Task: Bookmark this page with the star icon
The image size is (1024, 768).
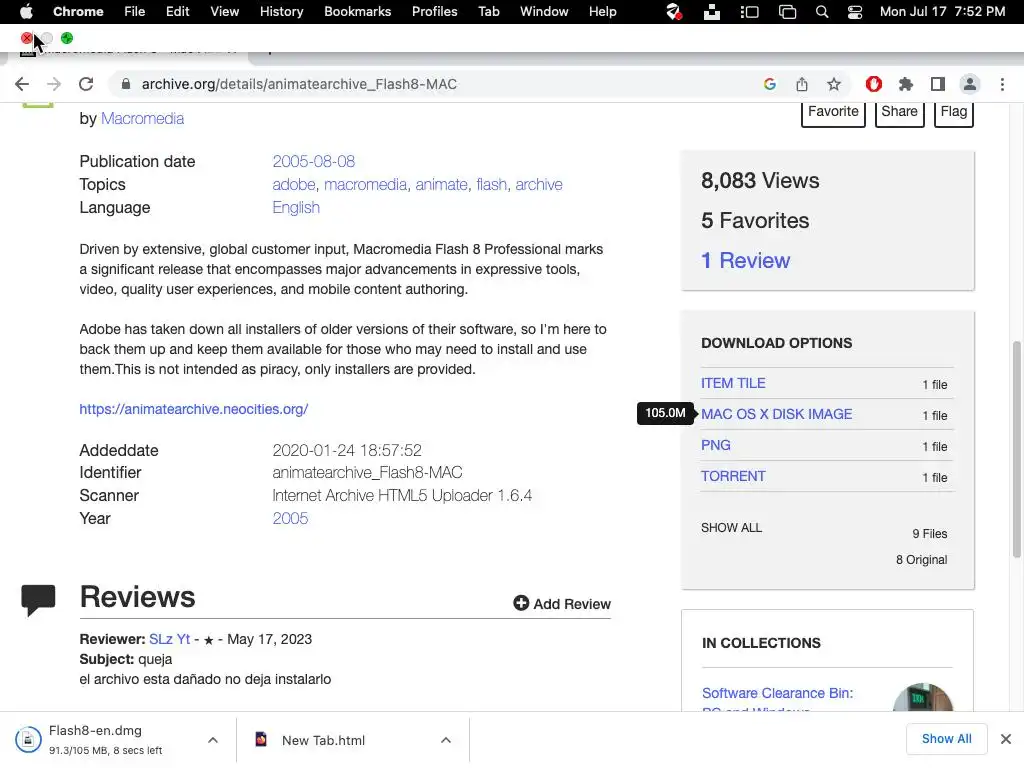Action: [x=834, y=84]
